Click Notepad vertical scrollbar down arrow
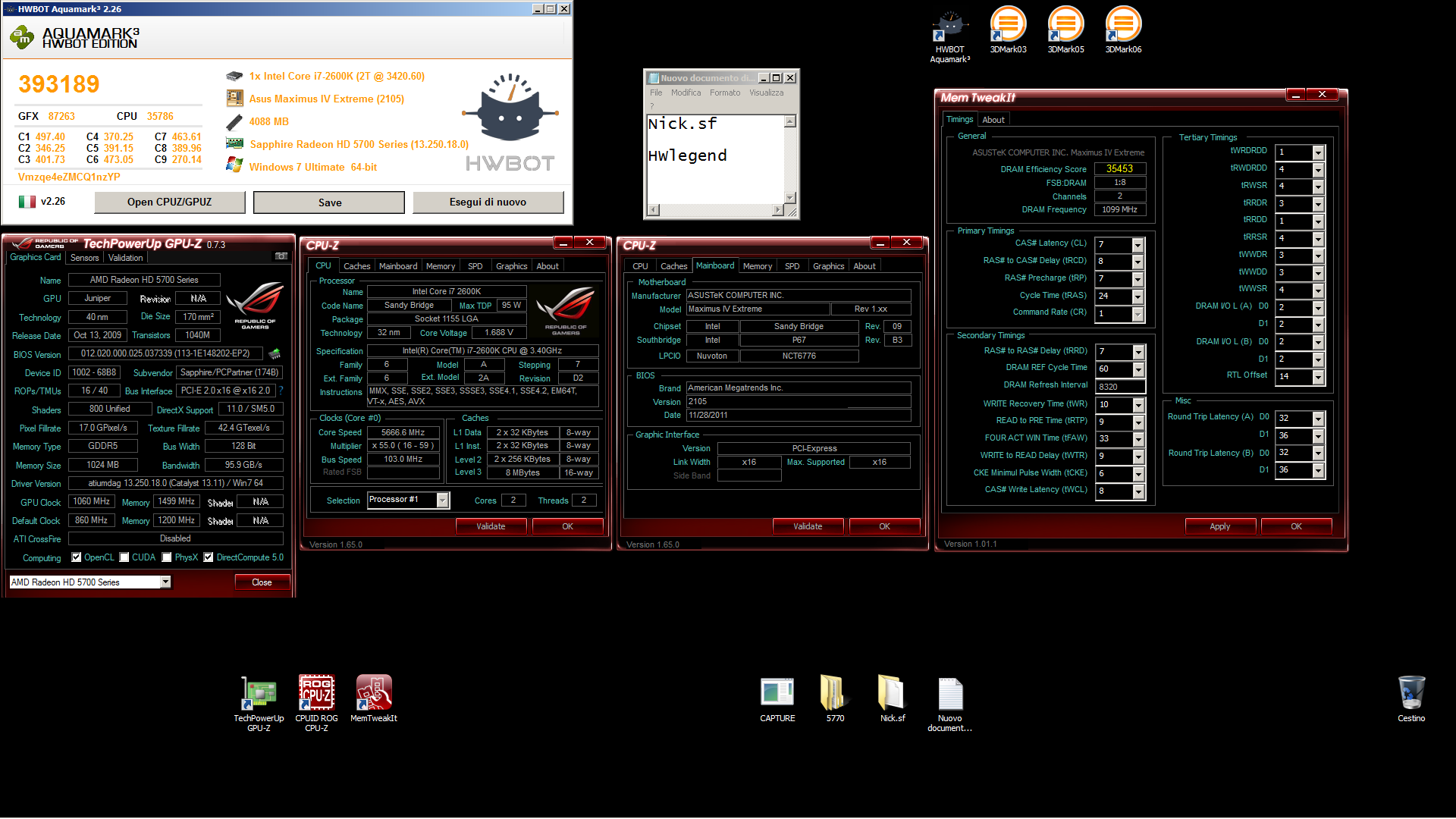1456x819 pixels. pyautogui.click(x=789, y=198)
